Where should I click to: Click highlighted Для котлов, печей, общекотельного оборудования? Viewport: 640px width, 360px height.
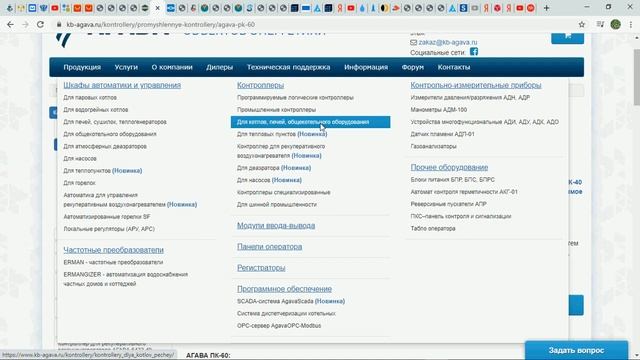[x=310, y=122]
